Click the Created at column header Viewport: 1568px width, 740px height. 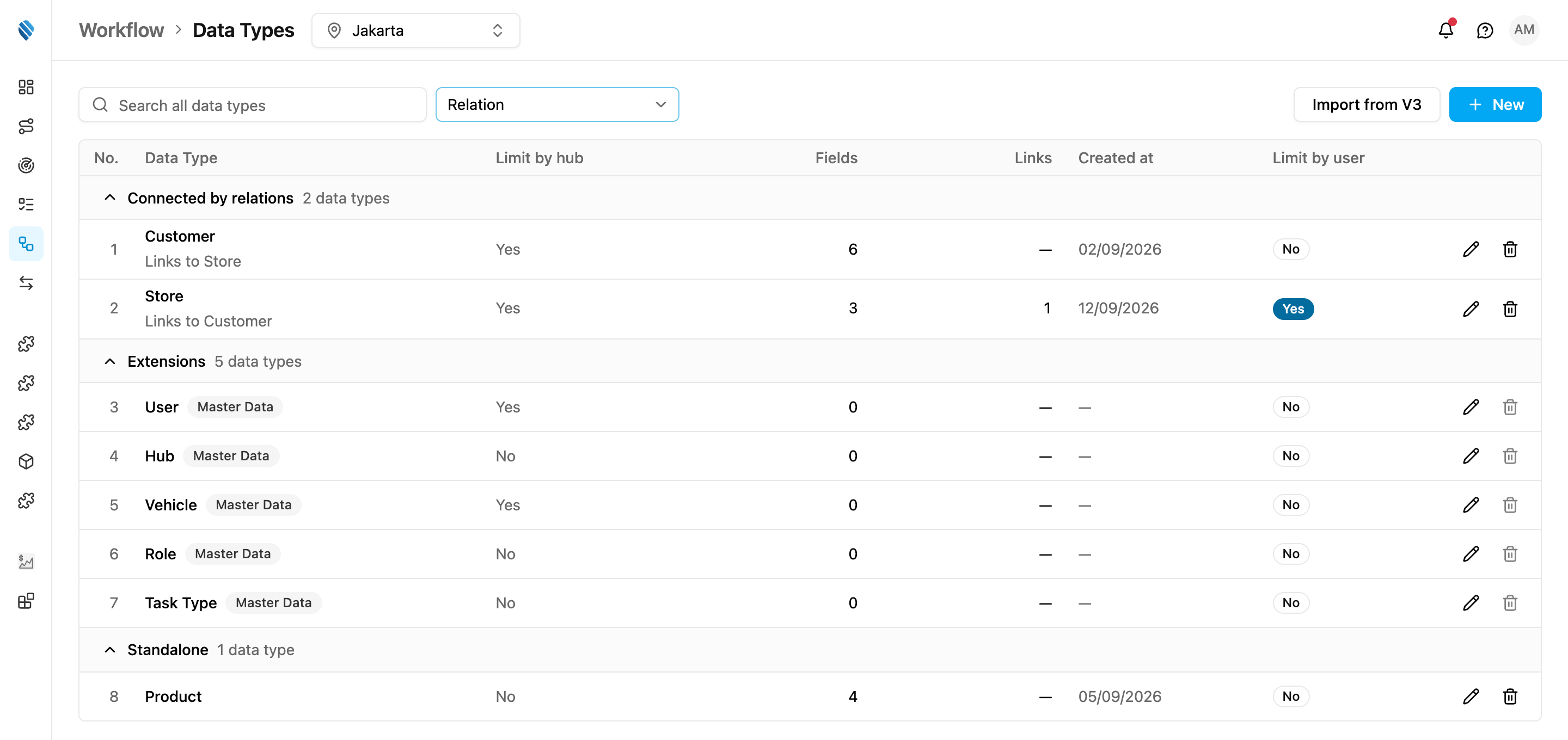(x=1115, y=158)
